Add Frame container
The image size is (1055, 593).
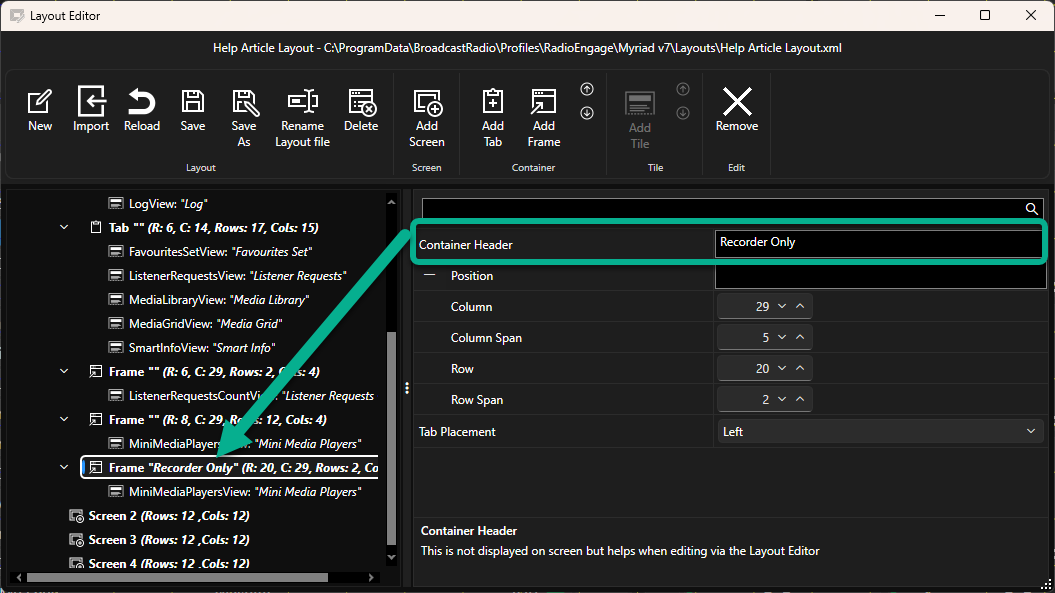click(x=544, y=118)
